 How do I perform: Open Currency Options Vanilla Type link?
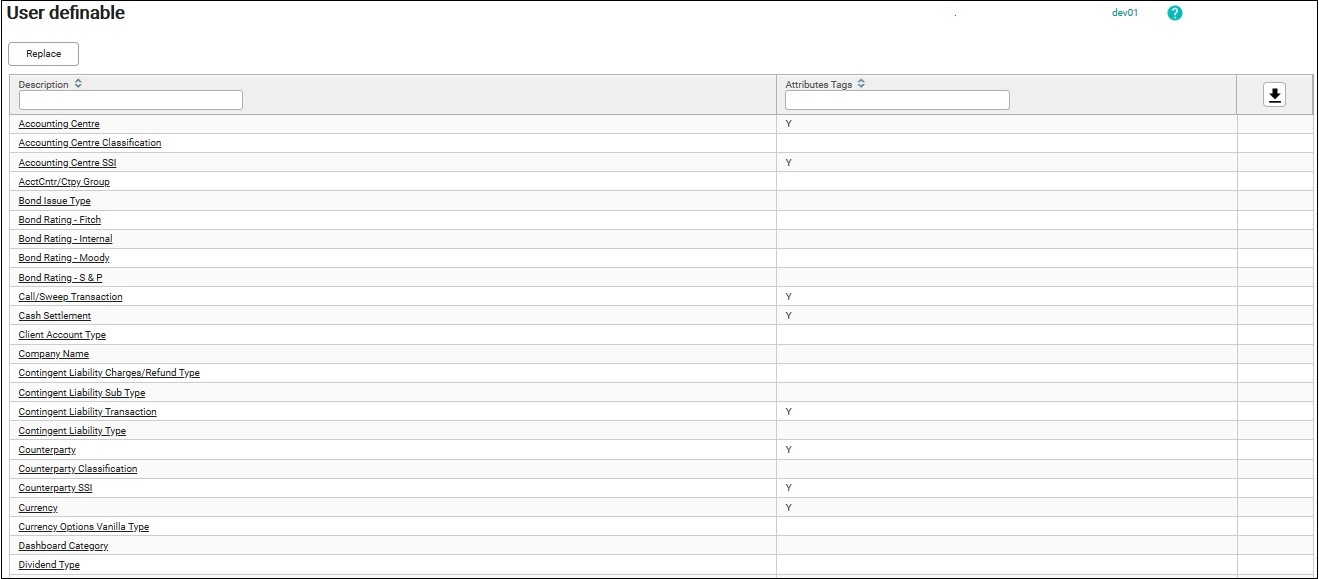click(84, 527)
